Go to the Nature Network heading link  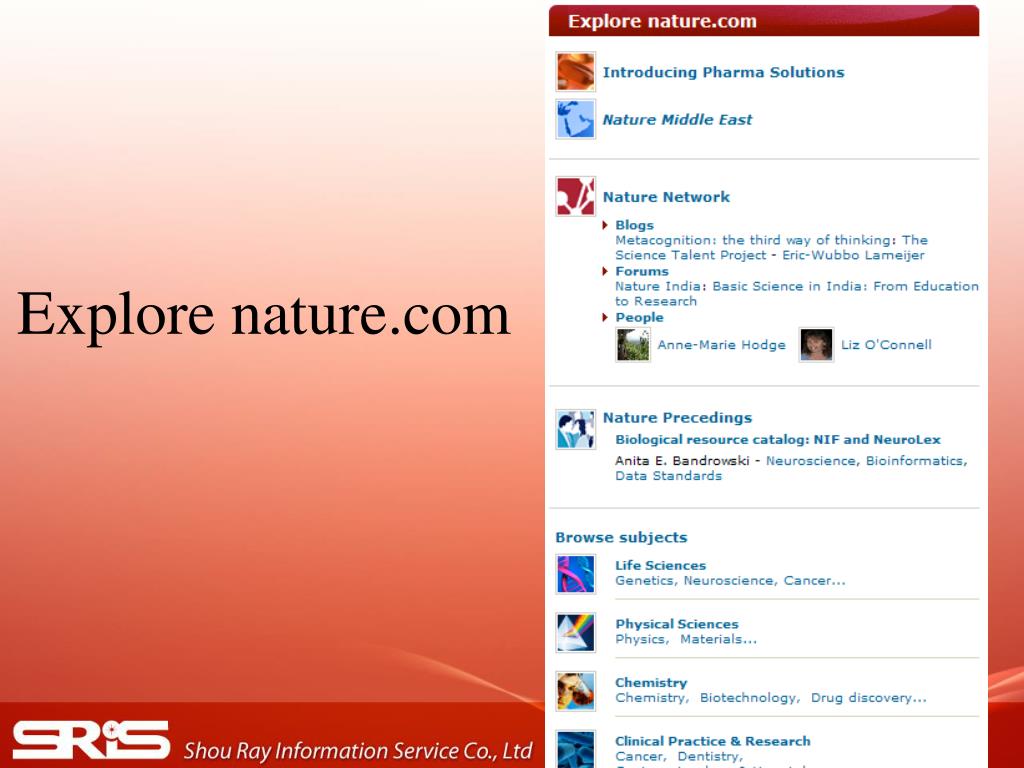pyautogui.click(x=666, y=197)
